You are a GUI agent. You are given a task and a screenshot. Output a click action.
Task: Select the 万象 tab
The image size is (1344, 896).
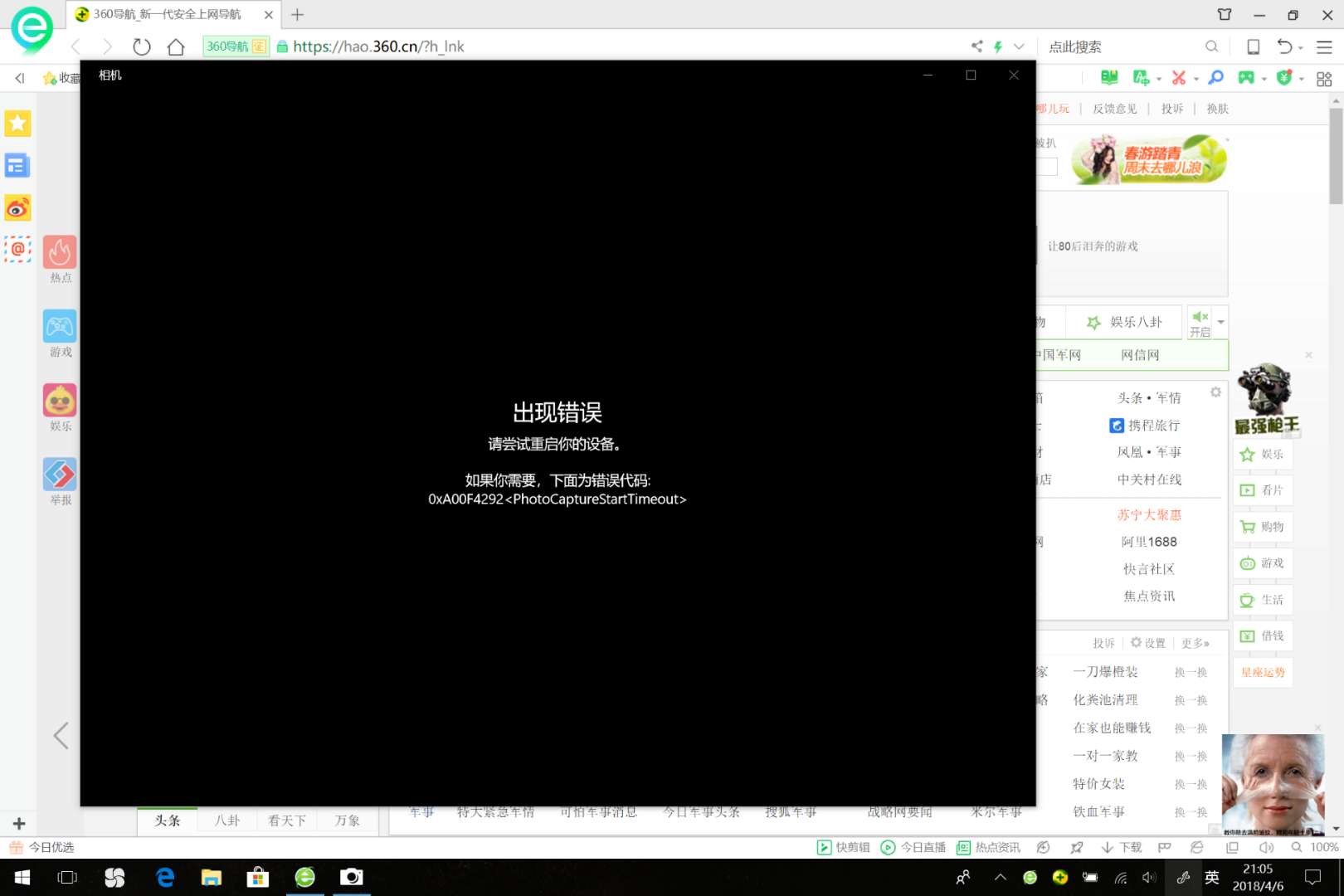coord(348,821)
